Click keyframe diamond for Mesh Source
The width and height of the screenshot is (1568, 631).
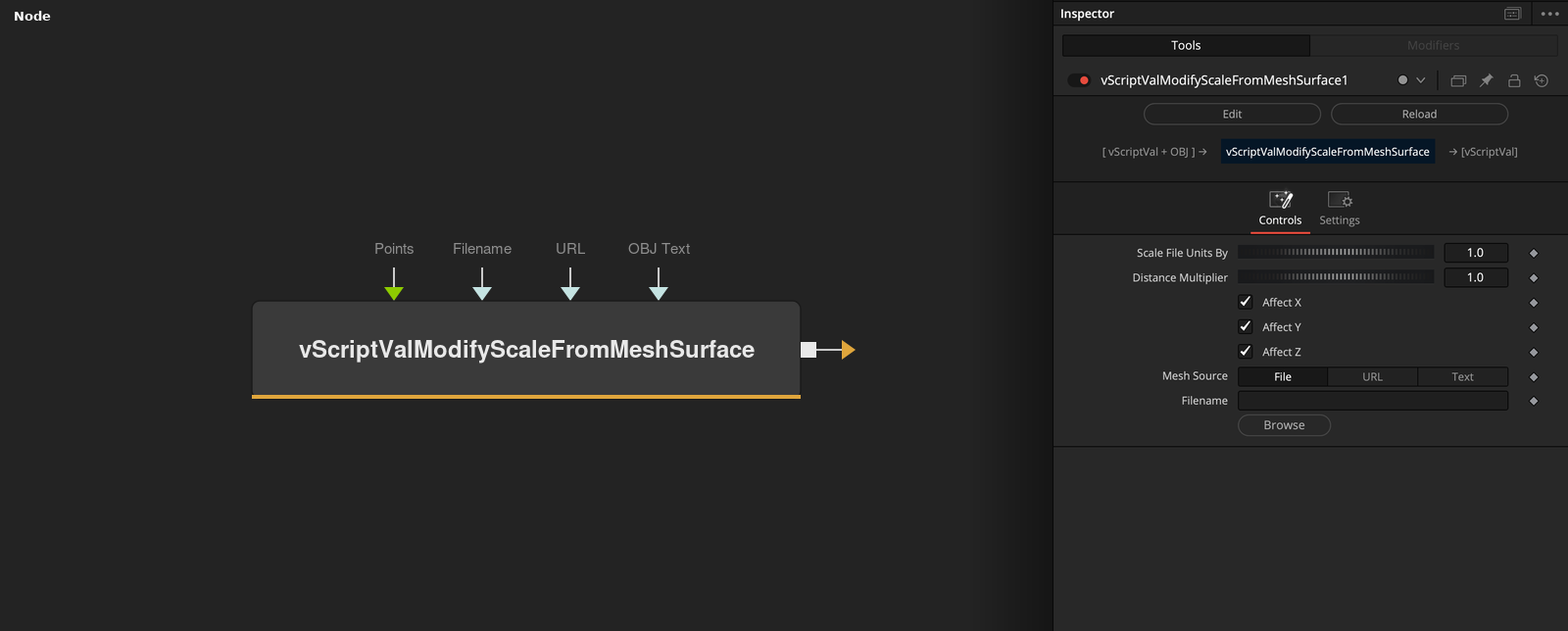(1534, 377)
